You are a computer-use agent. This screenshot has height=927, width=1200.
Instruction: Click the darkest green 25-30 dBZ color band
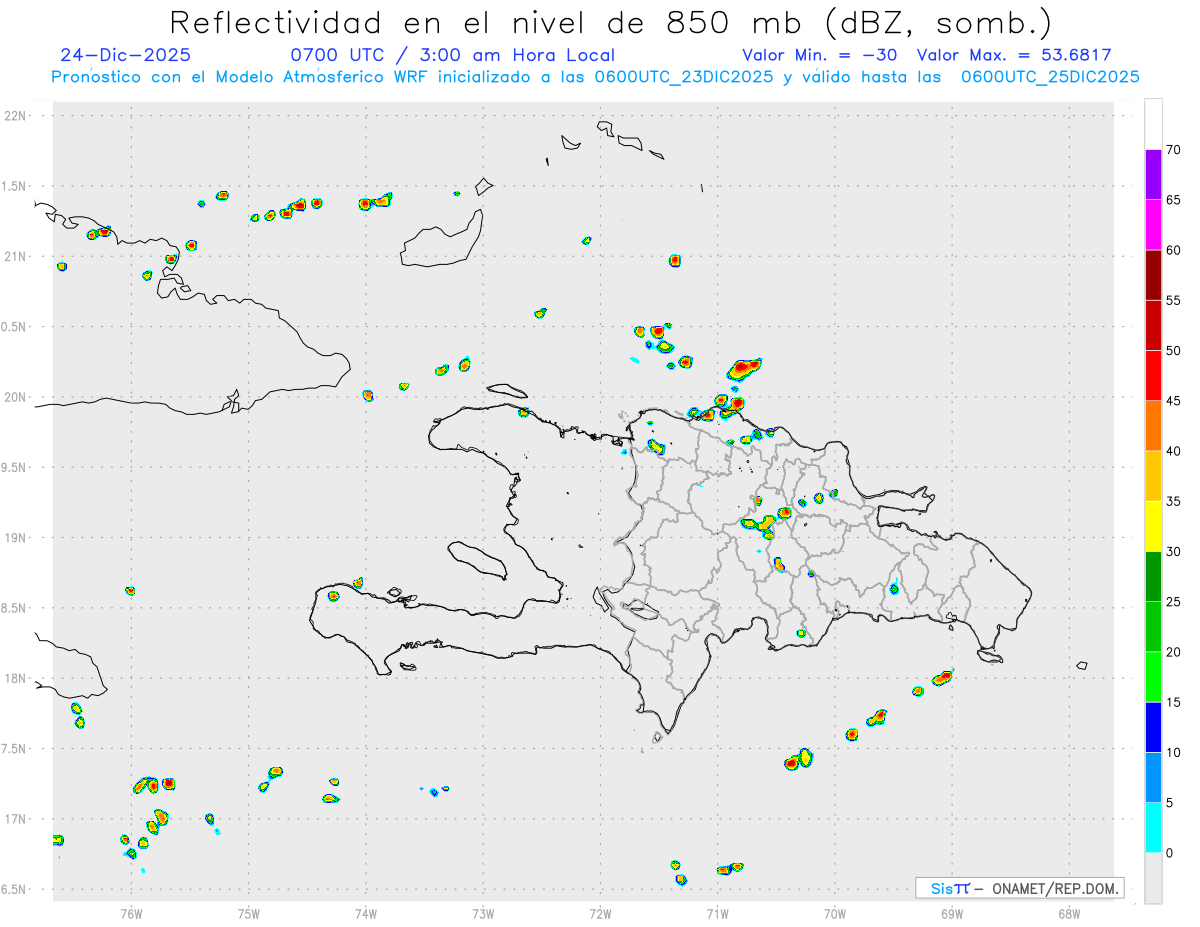(x=1153, y=577)
